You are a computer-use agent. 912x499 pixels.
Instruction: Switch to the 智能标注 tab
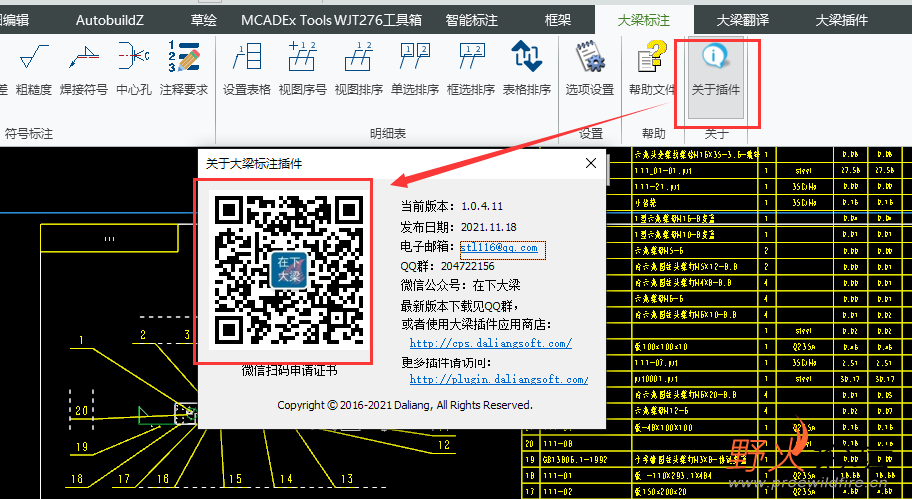click(x=472, y=20)
